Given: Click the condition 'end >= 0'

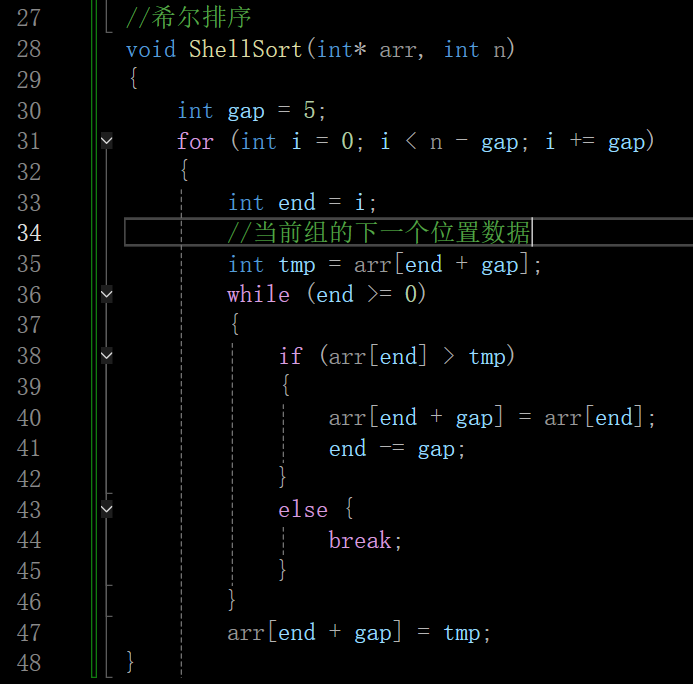Looking at the screenshot, I should tap(366, 295).
